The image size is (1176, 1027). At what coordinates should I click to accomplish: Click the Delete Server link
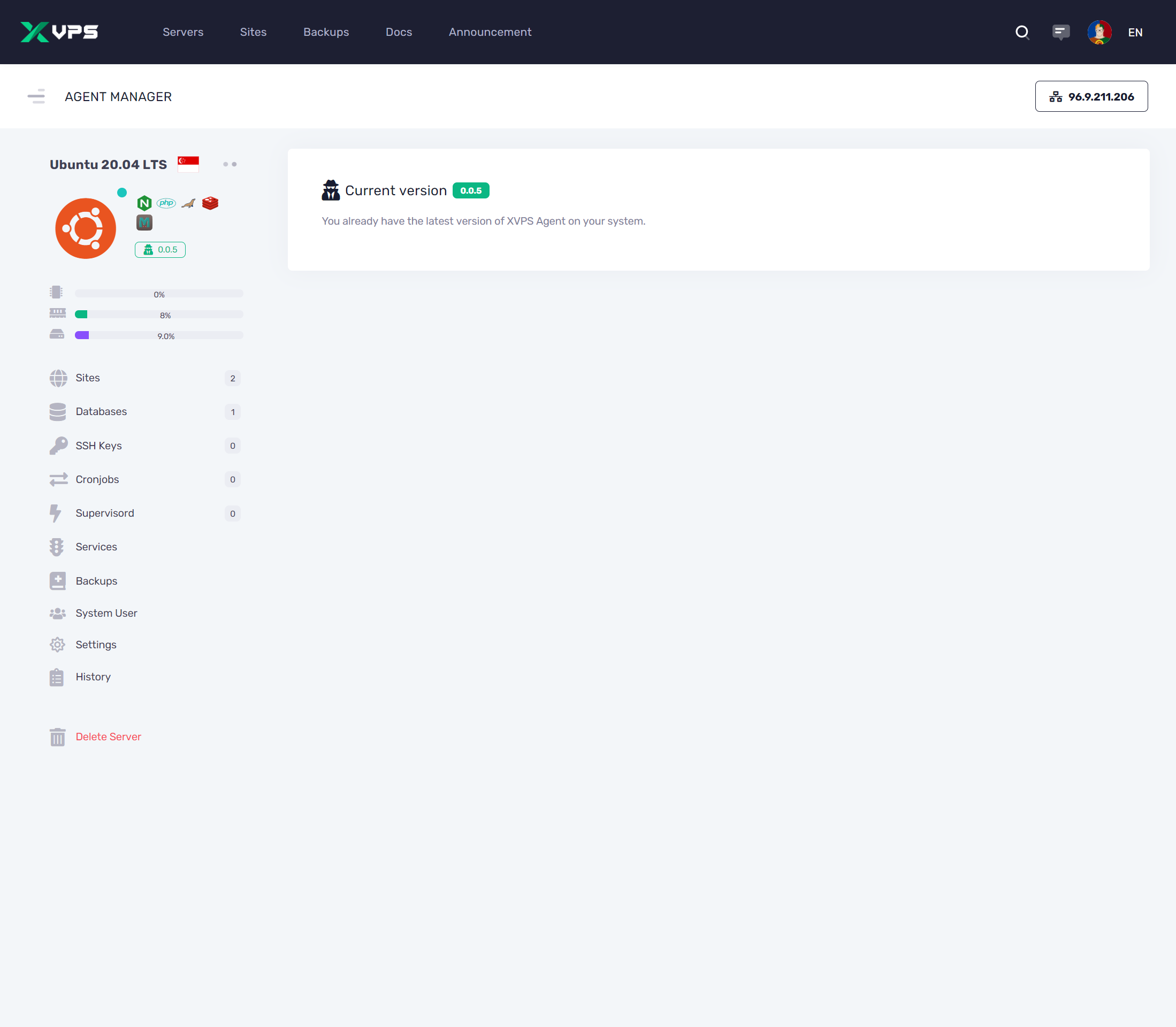(108, 737)
